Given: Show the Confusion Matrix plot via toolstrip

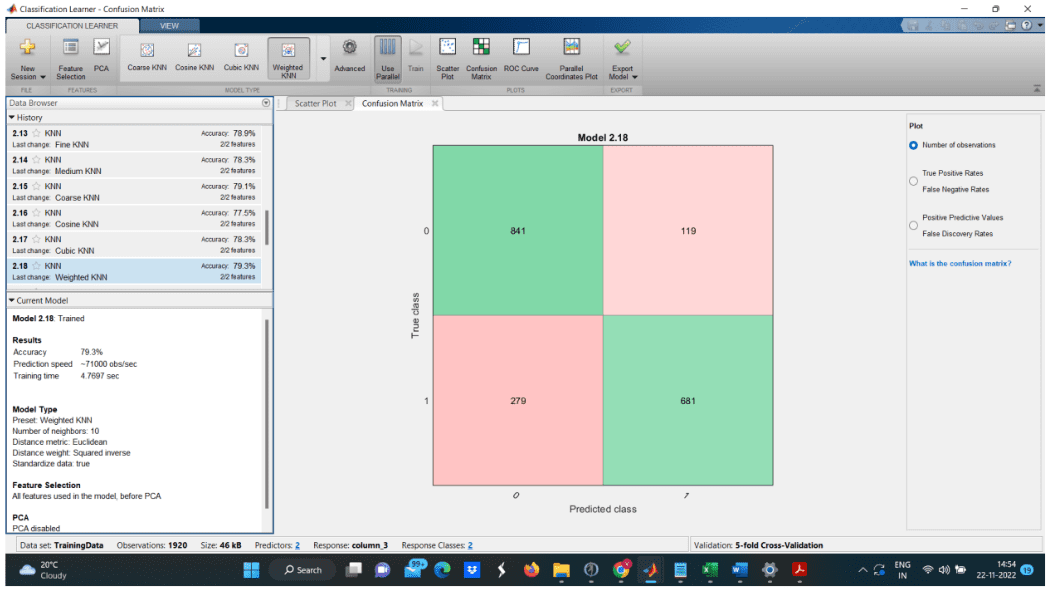Looking at the screenshot, I should pyautogui.click(x=481, y=59).
